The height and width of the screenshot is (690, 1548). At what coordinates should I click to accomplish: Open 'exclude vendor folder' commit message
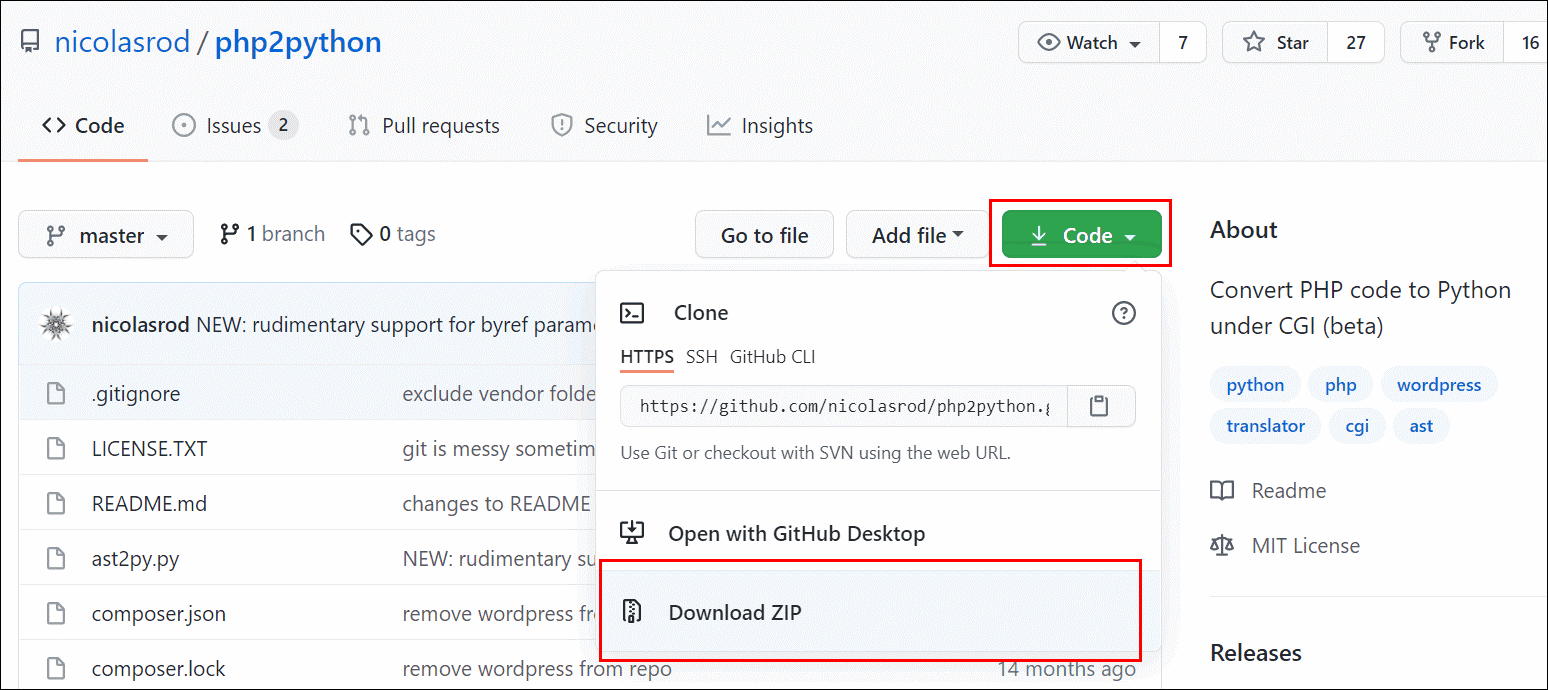(x=499, y=393)
